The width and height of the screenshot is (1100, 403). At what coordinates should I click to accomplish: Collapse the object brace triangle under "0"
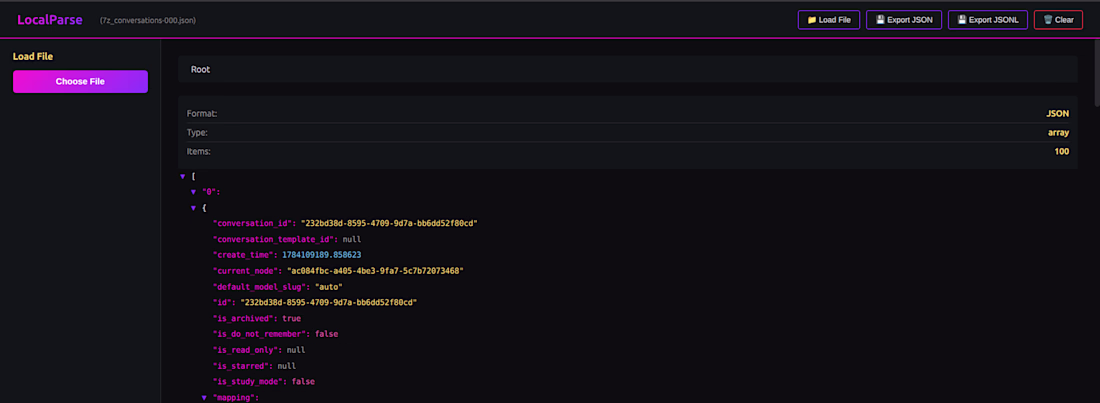(x=193, y=208)
